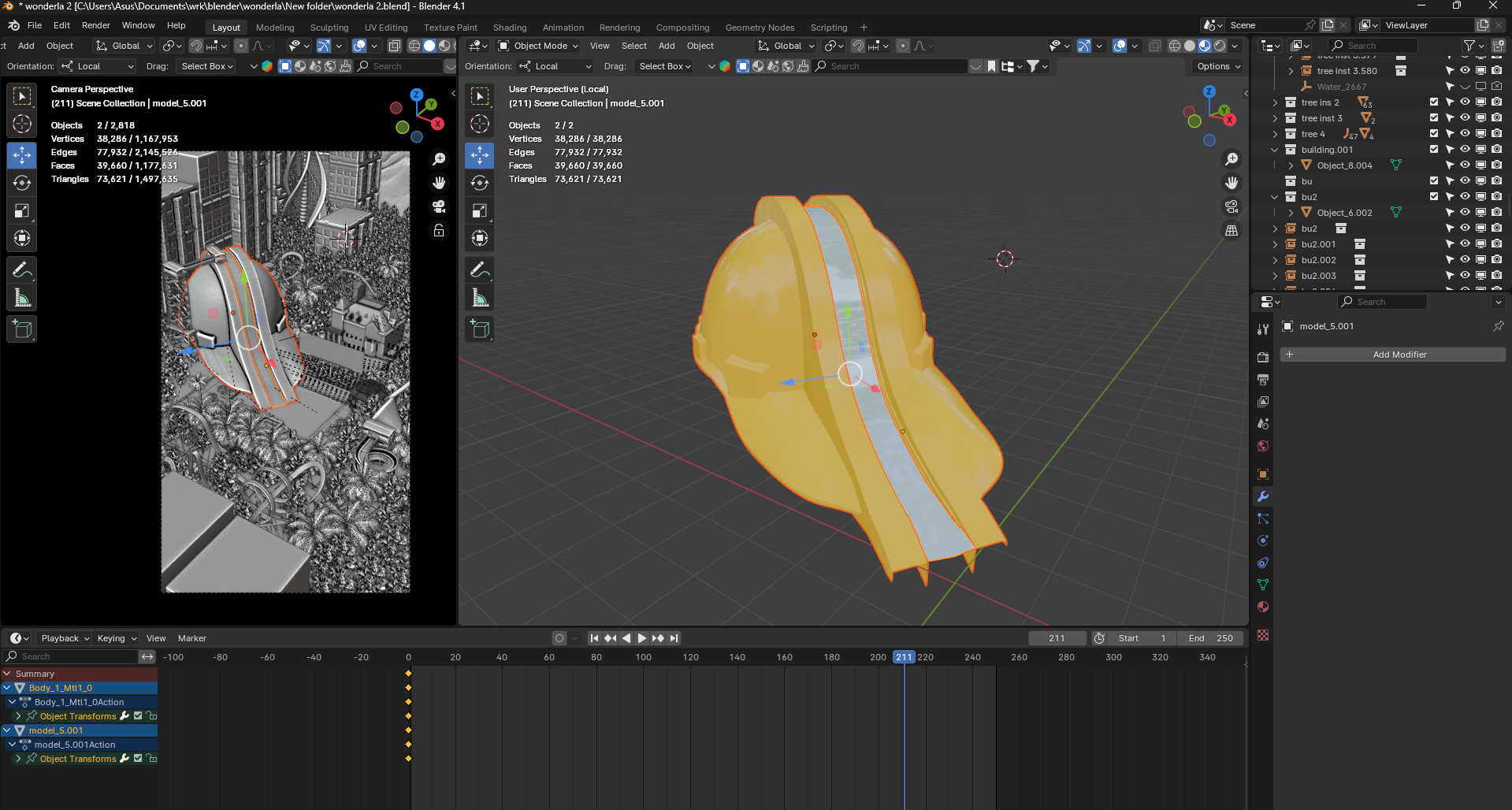The height and width of the screenshot is (810, 1512).
Task: Click the Add Cube tool in right viewport
Action: coord(480,329)
